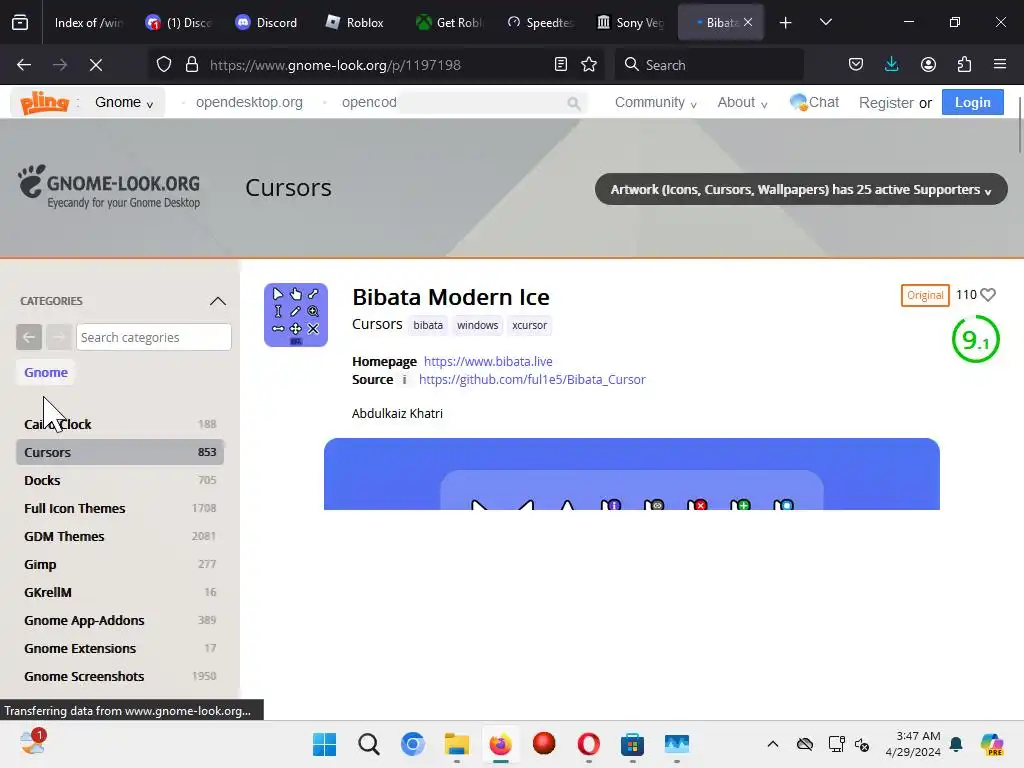Open File Explorer from the taskbar
The image size is (1024, 768).
[x=456, y=744]
